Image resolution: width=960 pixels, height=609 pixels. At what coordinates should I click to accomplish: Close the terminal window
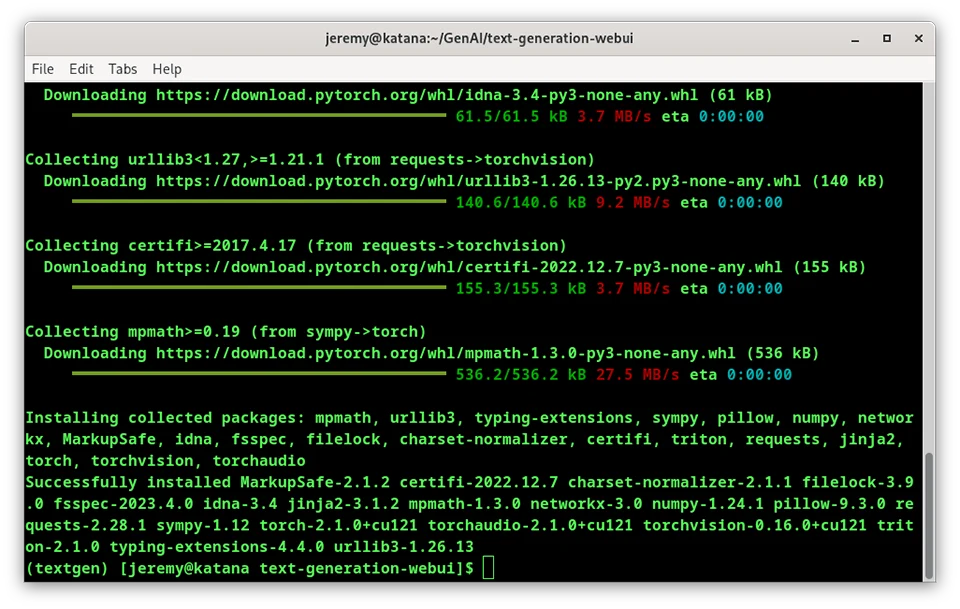point(918,39)
